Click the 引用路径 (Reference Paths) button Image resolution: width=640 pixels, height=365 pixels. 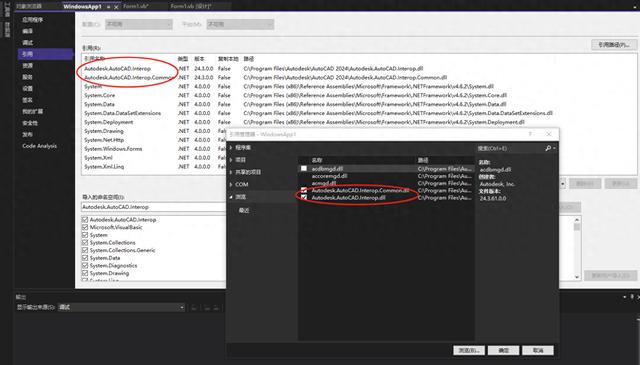[x=614, y=45]
